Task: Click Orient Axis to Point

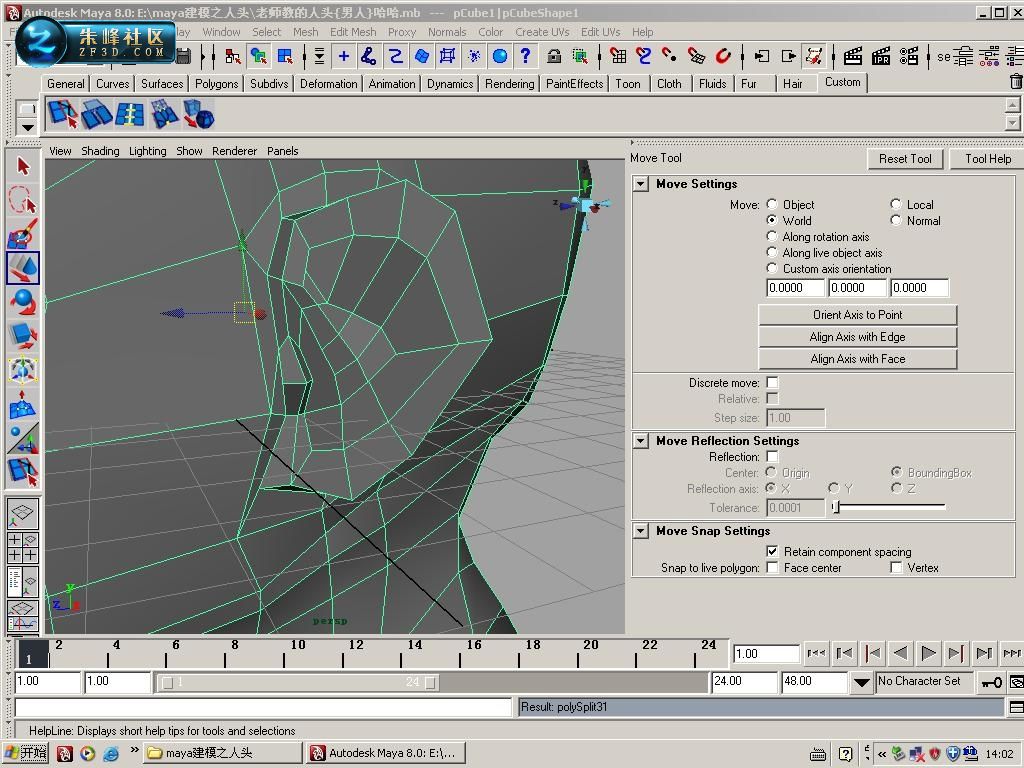Action: pos(857,315)
